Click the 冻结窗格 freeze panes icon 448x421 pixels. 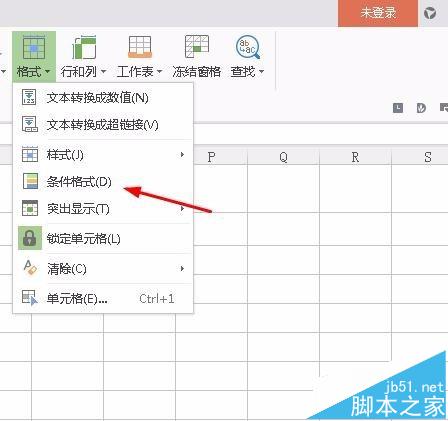[x=197, y=47]
